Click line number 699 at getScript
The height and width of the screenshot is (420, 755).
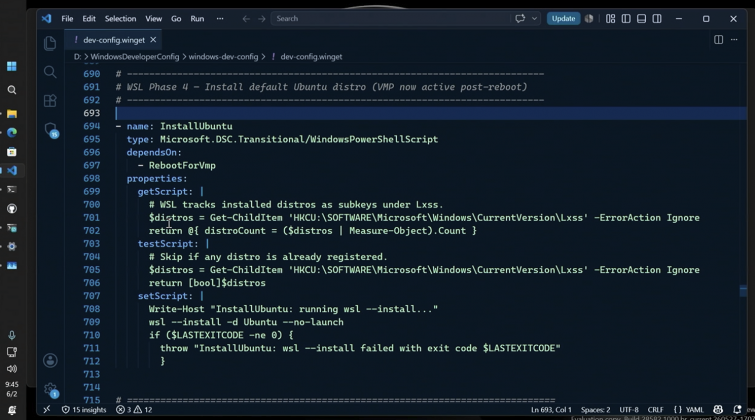[91, 191]
